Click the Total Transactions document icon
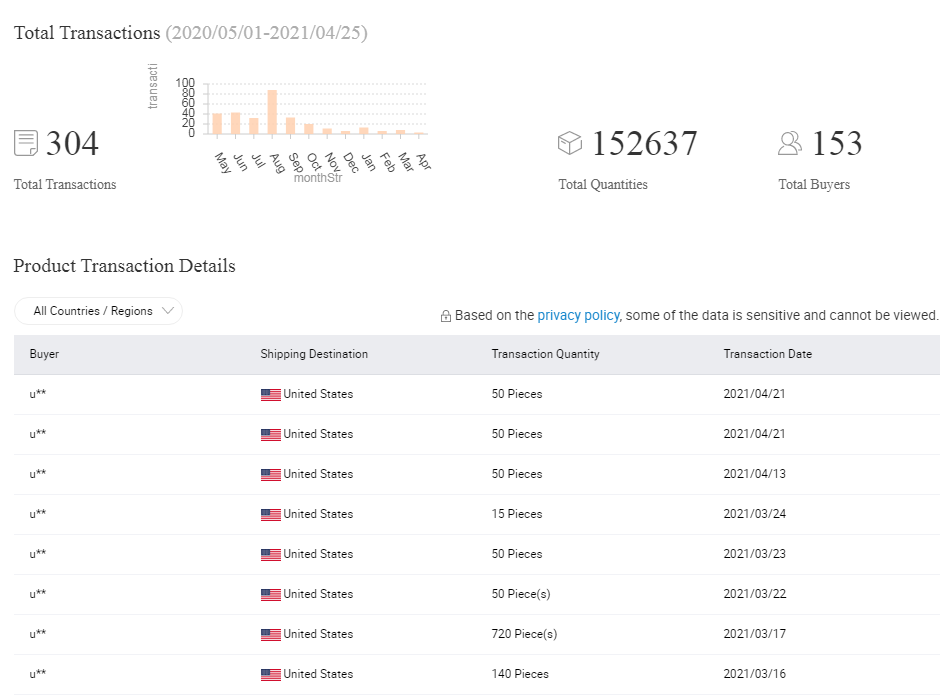Viewport: 942px width, 698px height. pyautogui.click(x=26, y=143)
